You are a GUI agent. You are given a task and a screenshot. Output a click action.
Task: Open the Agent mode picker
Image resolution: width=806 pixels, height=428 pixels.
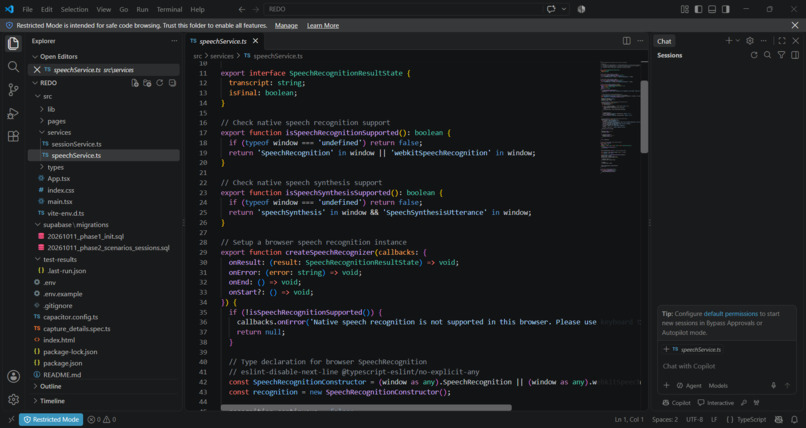[x=689, y=385]
